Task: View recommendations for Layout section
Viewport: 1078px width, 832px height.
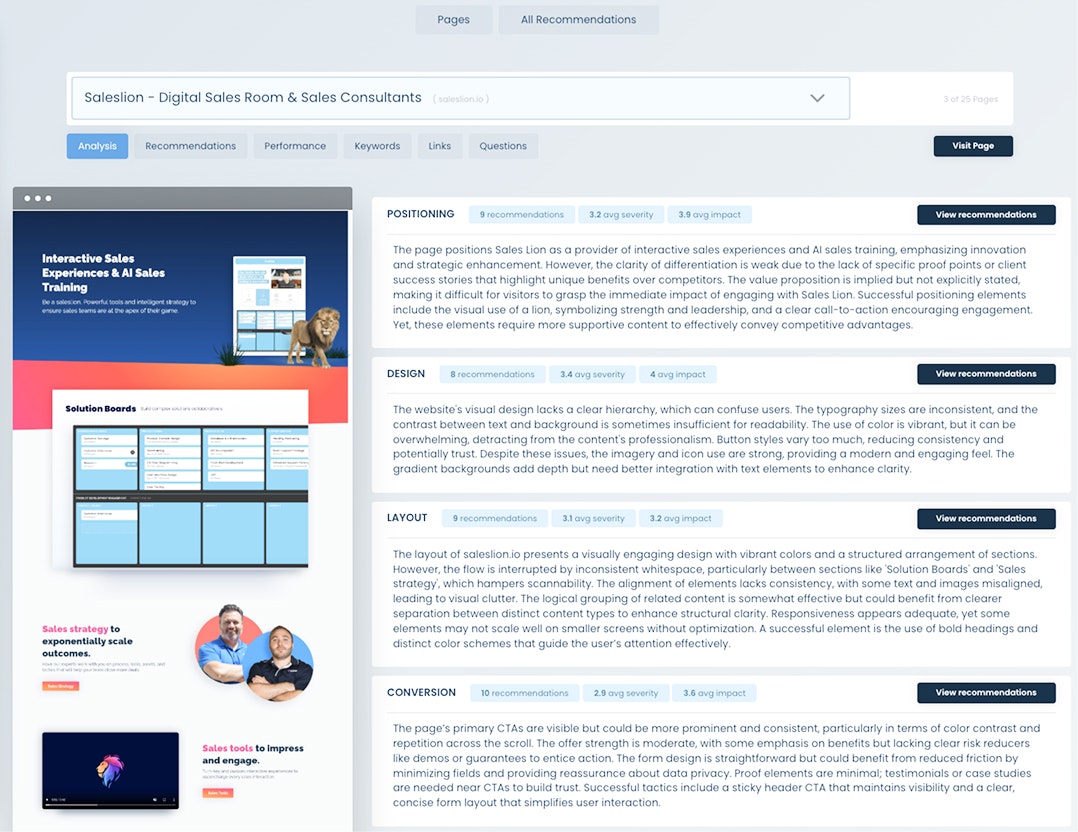Action: pyautogui.click(x=986, y=518)
